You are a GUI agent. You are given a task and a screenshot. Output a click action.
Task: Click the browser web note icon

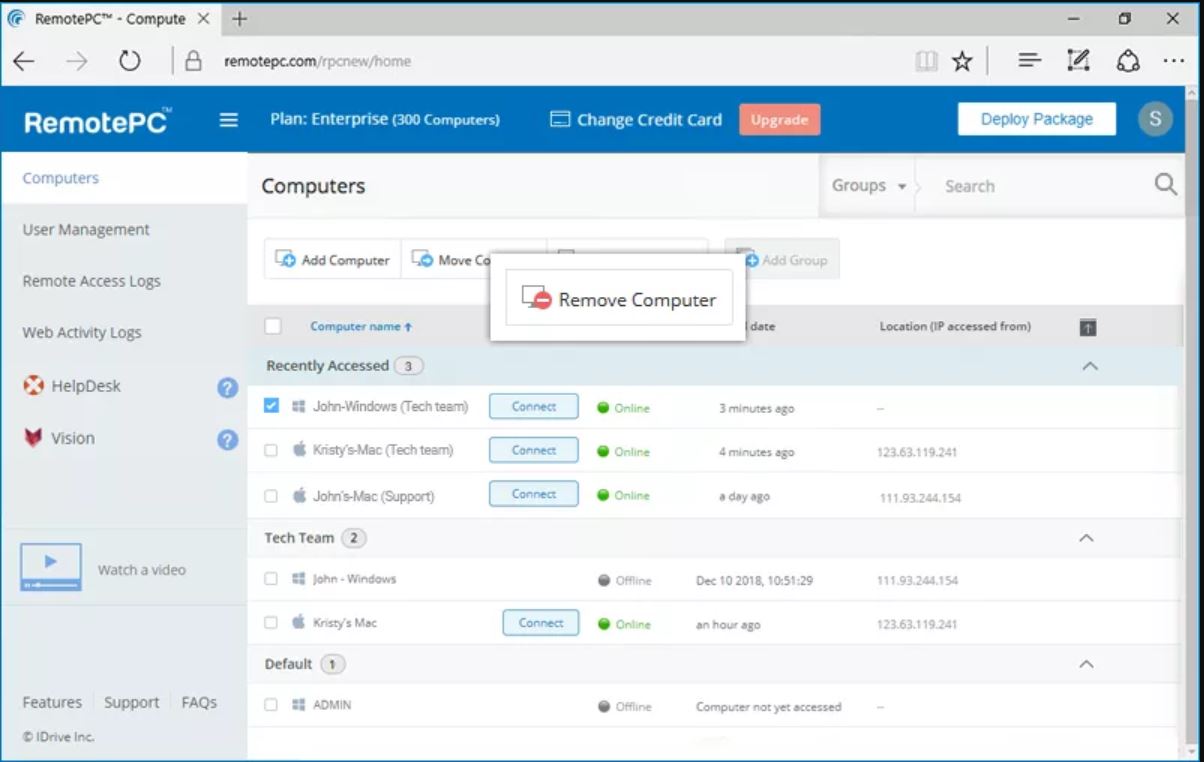pyautogui.click(x=1078, y=61)
